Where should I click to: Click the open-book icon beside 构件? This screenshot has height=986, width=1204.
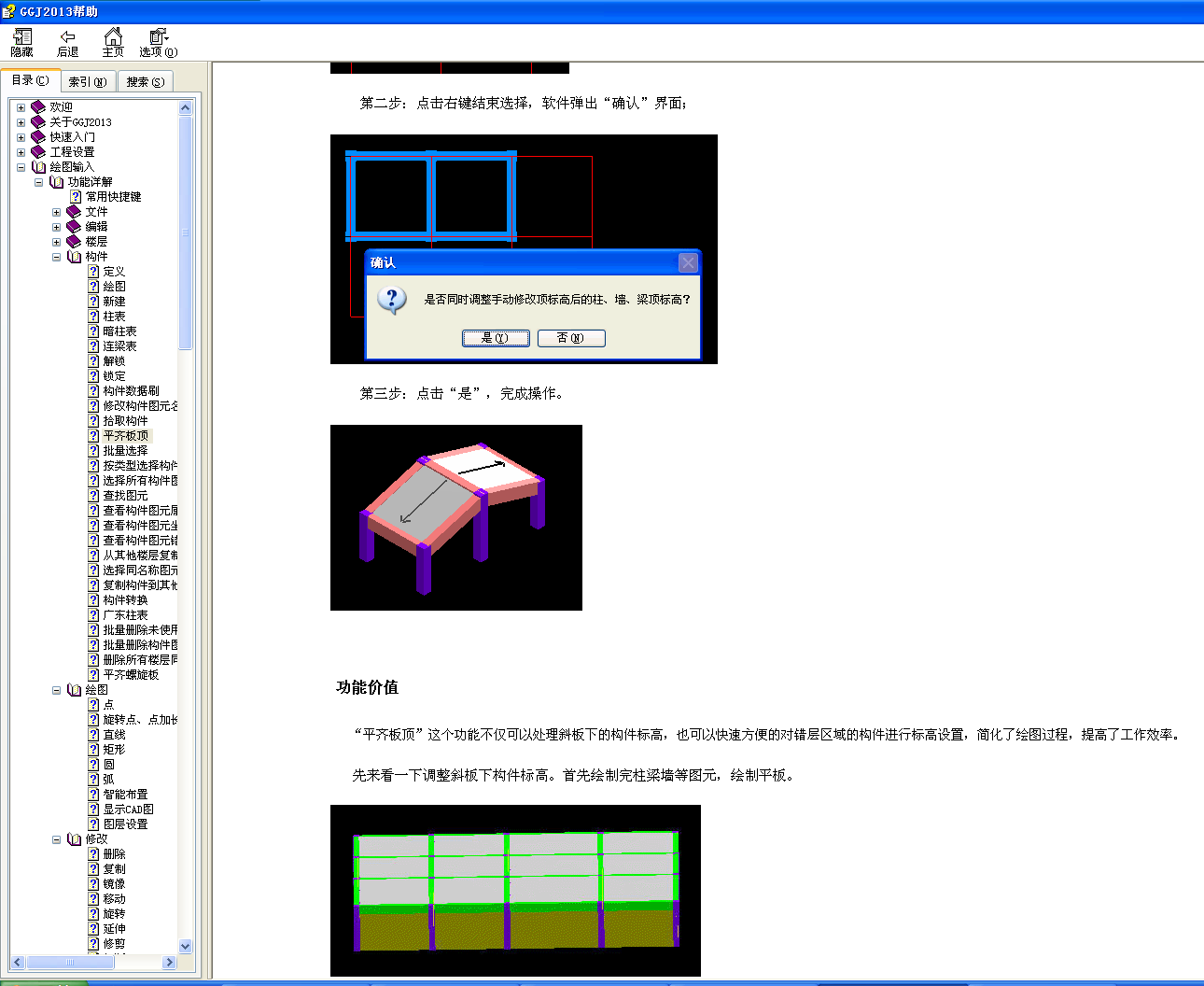coord(74,257)
